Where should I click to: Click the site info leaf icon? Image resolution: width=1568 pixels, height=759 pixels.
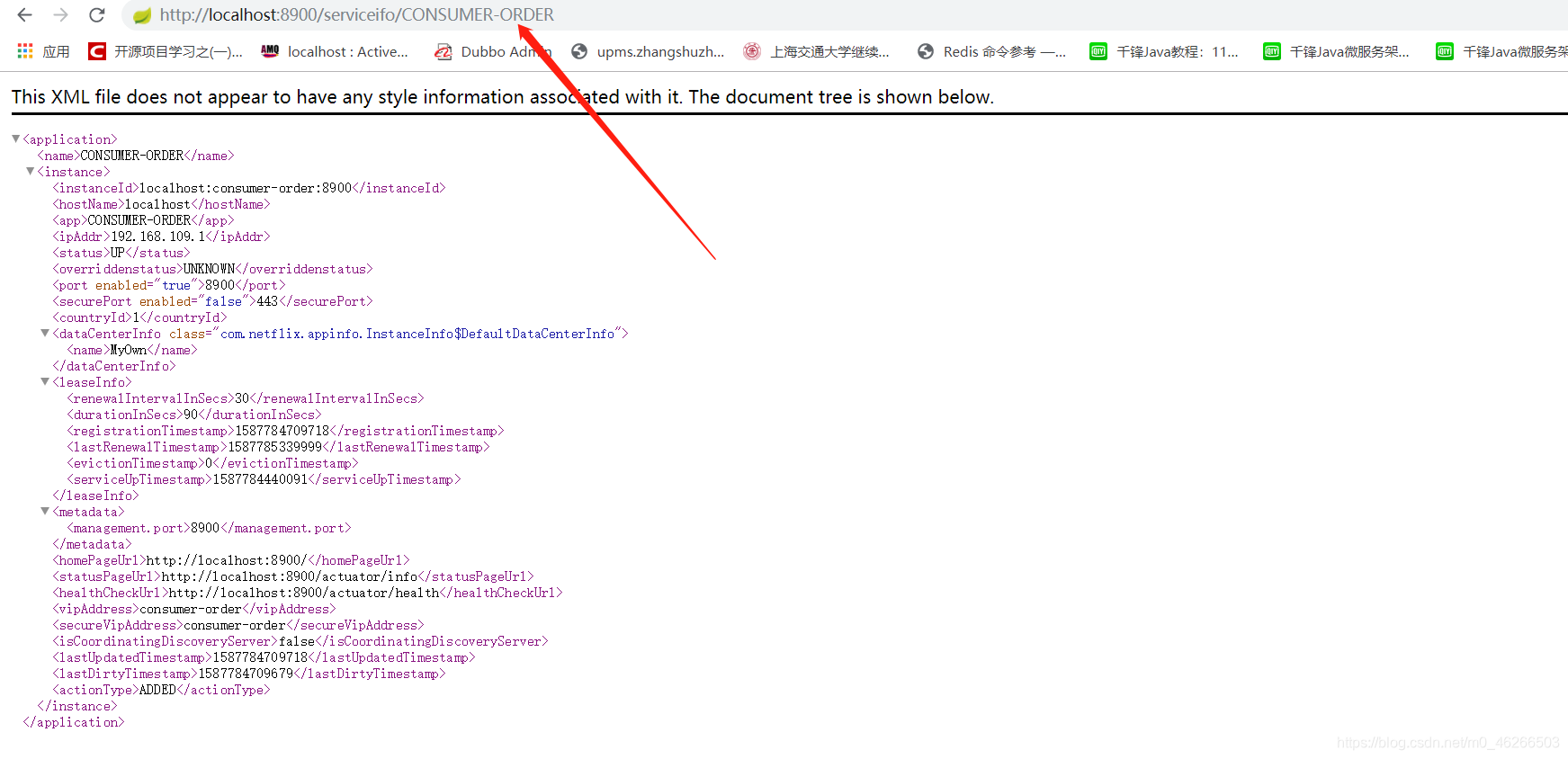(x=141, y=15)
